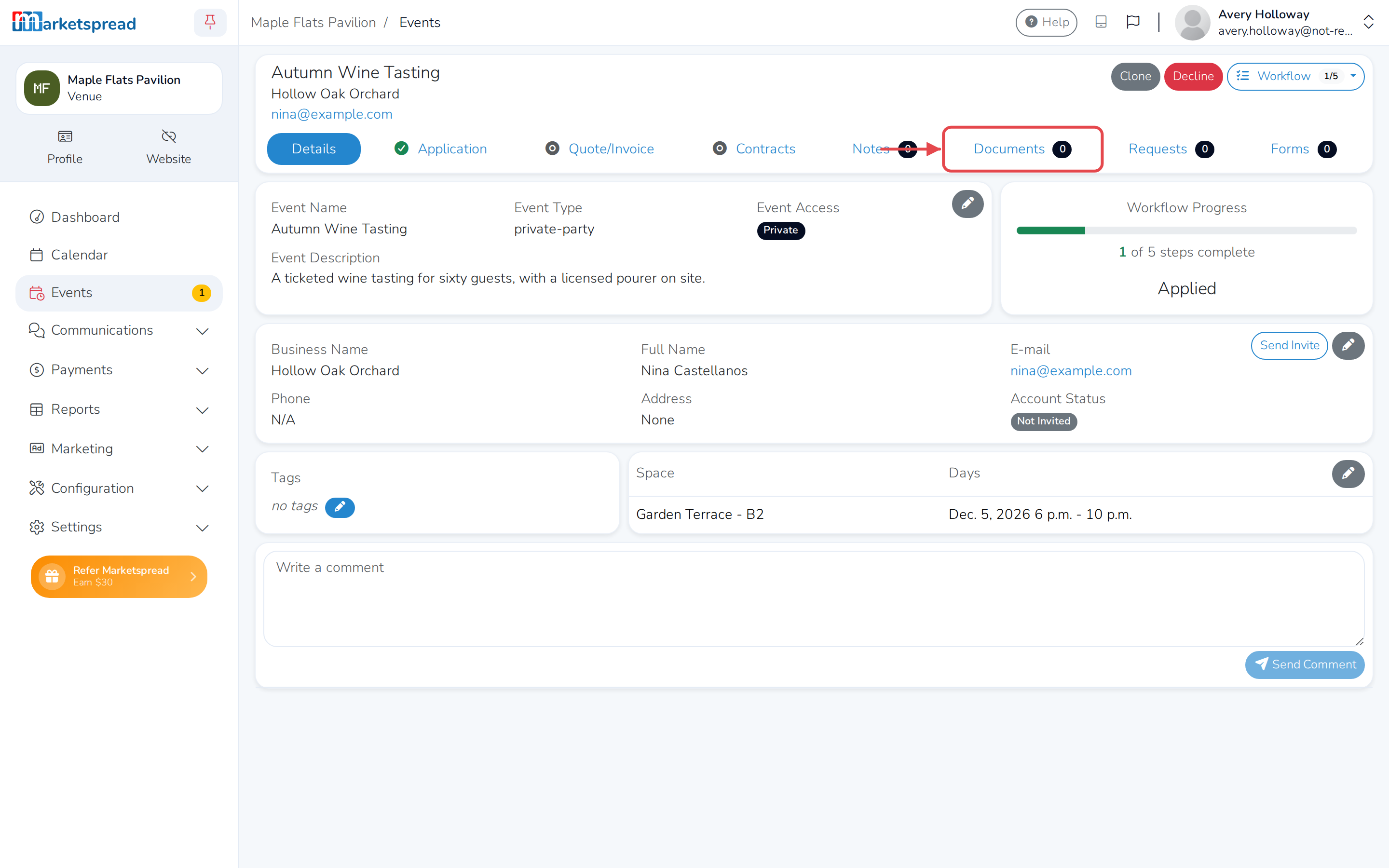
Task: Click the flag icon in header
Action: (x=1132, y=22)
